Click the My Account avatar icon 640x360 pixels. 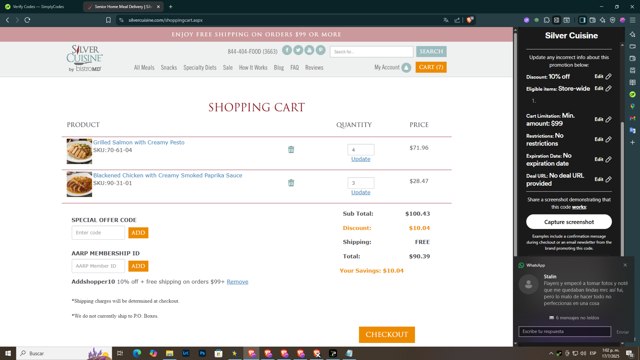click(x=406, y=67)
